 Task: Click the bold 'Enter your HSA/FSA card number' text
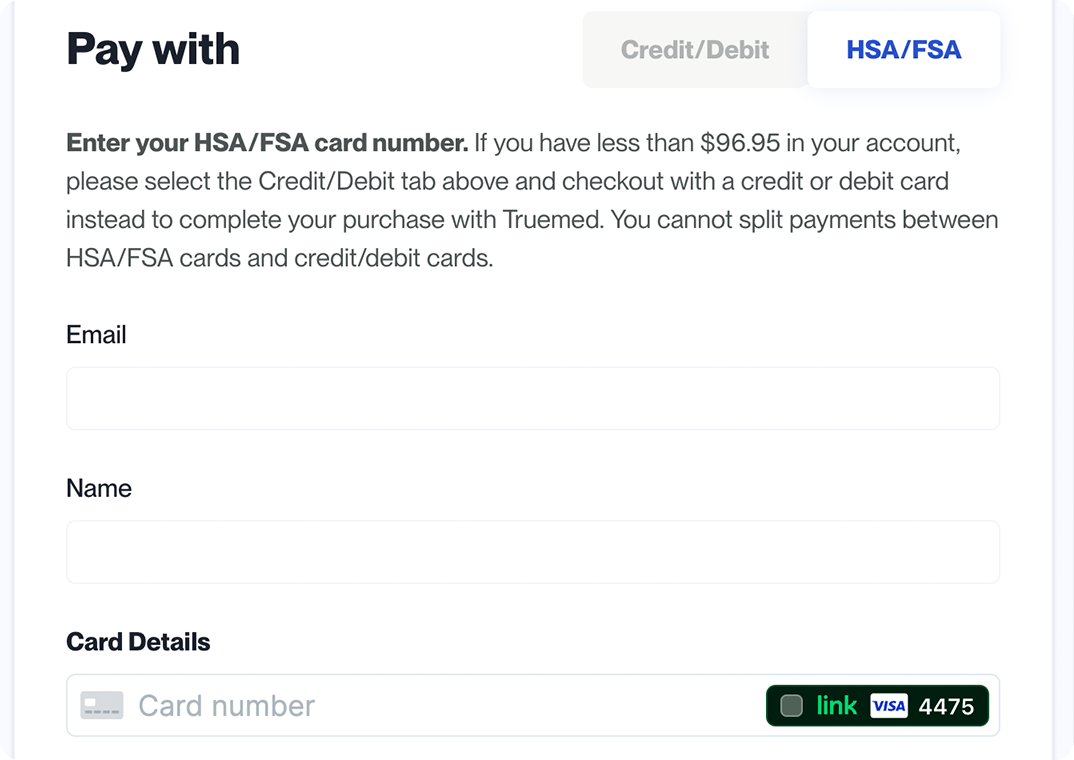tap(267, 143)
